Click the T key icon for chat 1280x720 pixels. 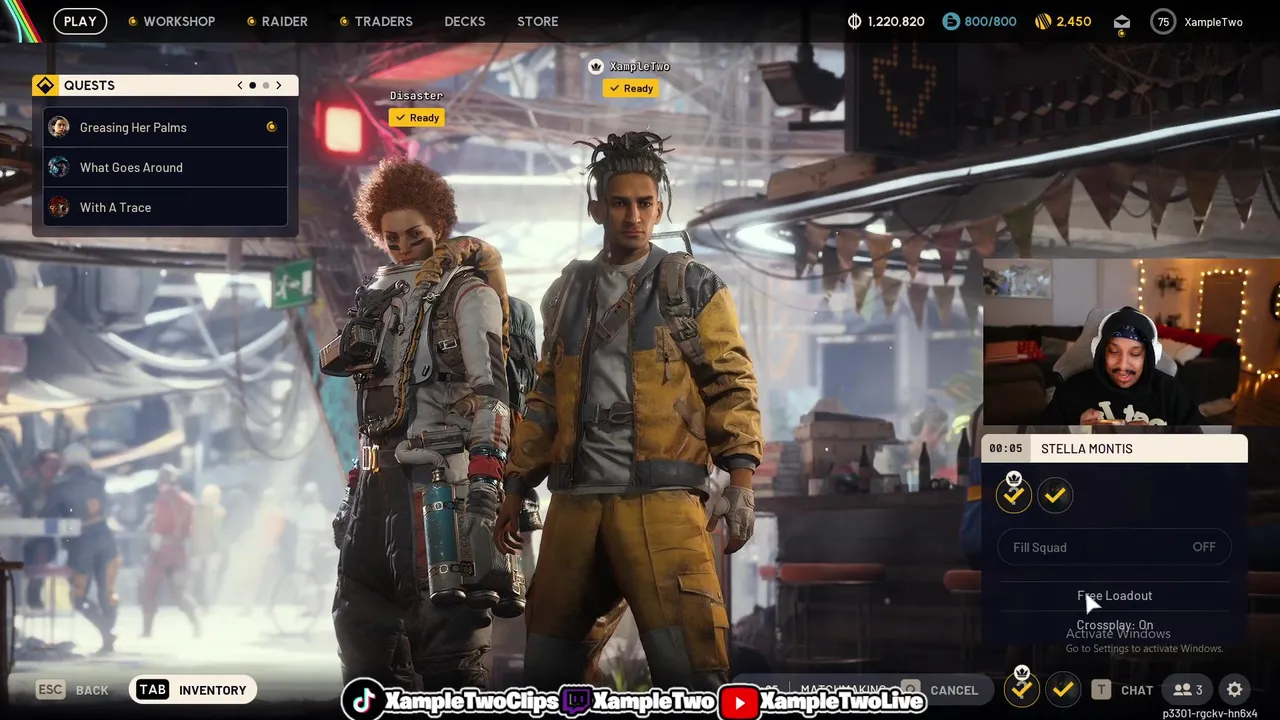coord(1101,690)
